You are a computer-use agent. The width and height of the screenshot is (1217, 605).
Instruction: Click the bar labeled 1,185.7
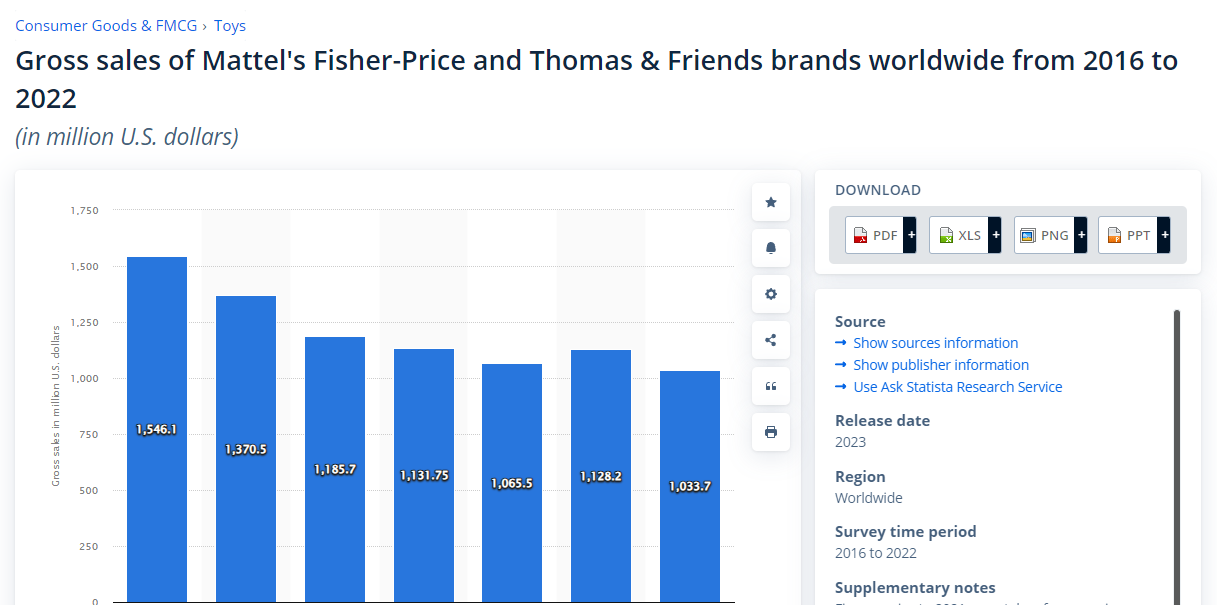[335, 469]
